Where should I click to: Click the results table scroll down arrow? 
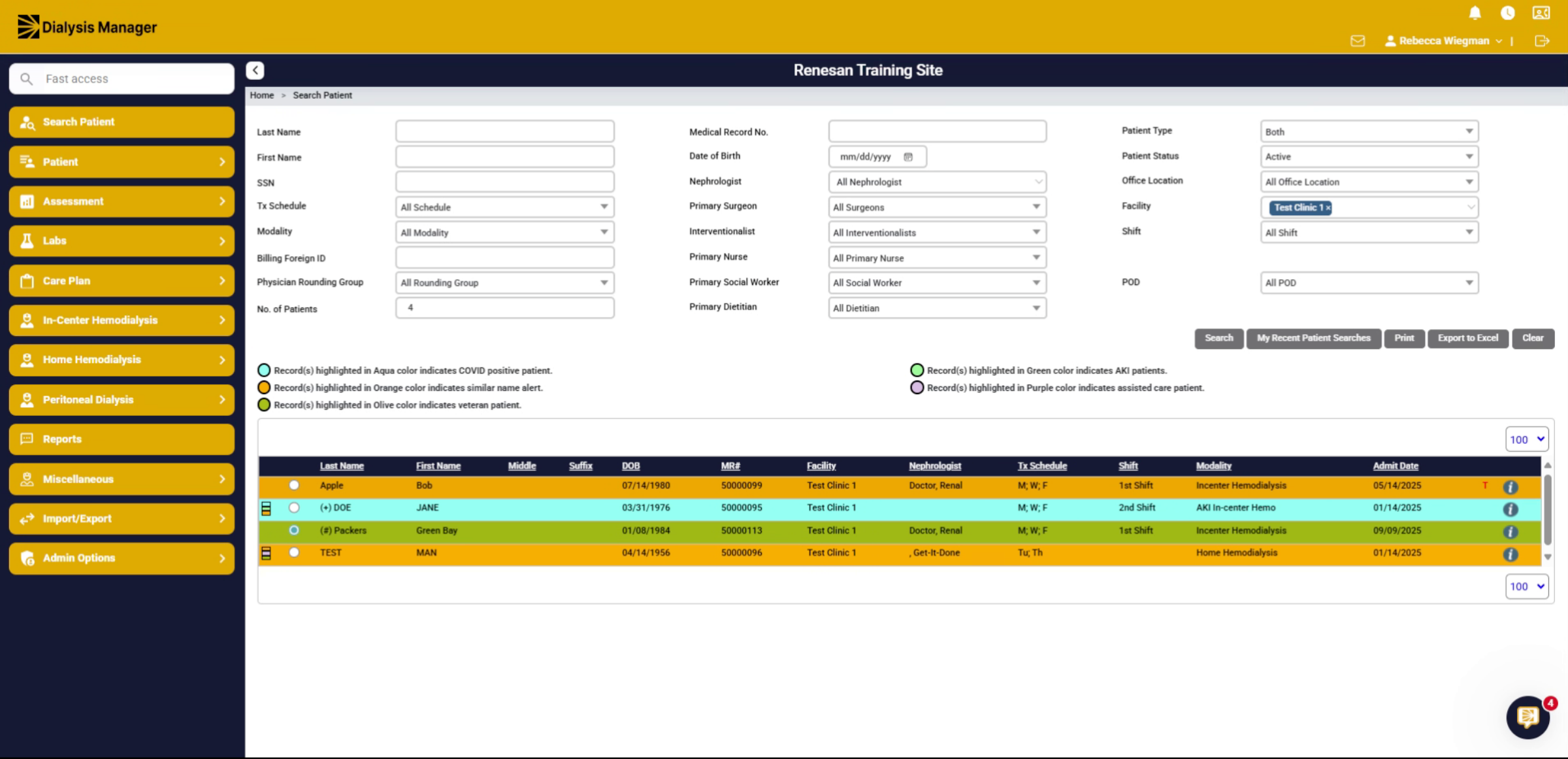[1547, 557]
